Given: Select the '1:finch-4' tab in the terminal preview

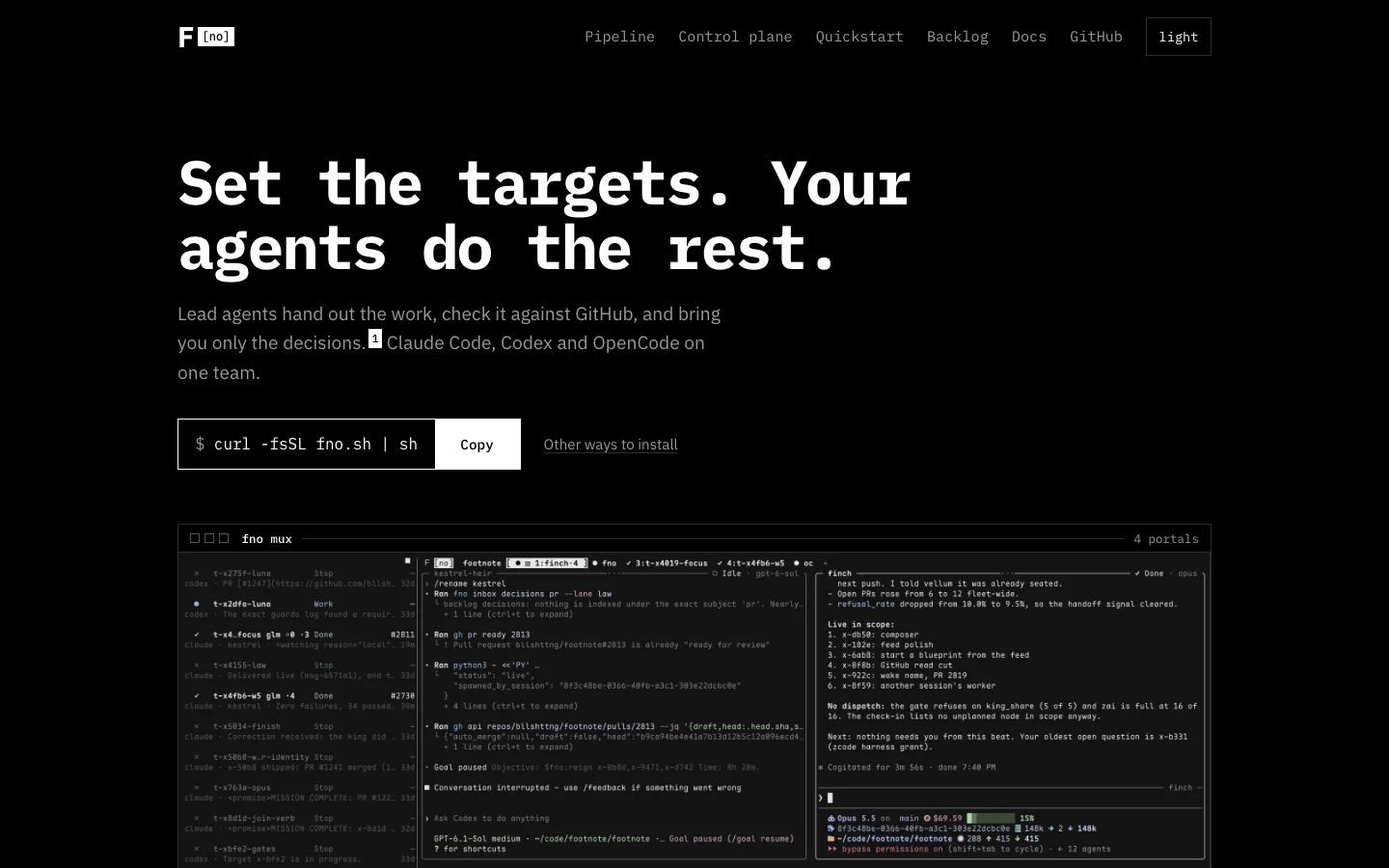Looking at the screenshot, I should point(548,563).
